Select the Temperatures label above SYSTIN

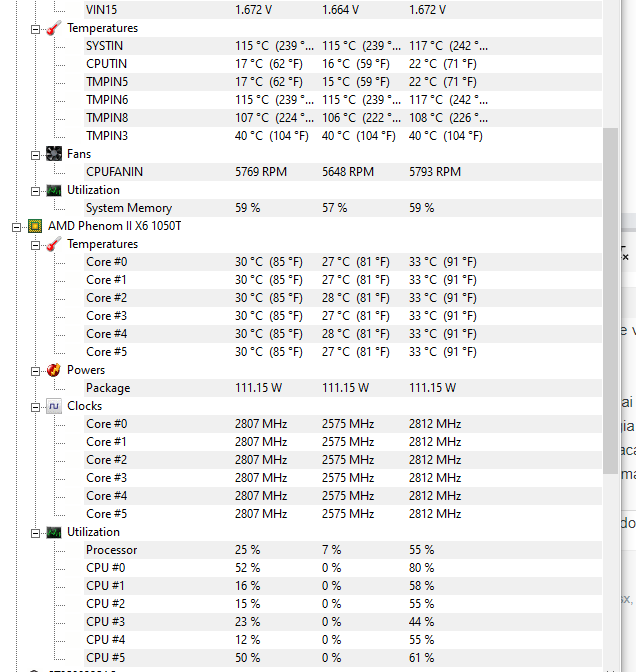pos(102,28)
